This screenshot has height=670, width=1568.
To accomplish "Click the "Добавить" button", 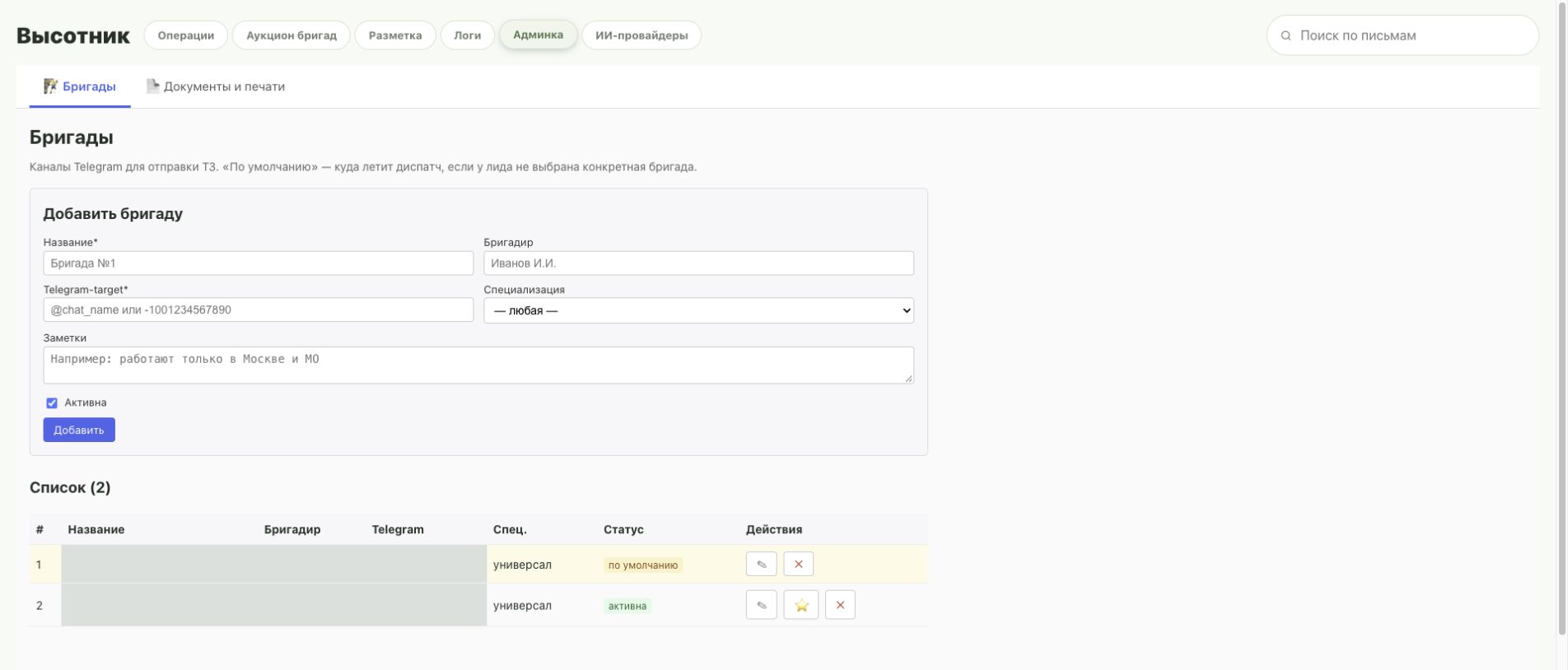I will pyautogui.click(x=79, y=430).
